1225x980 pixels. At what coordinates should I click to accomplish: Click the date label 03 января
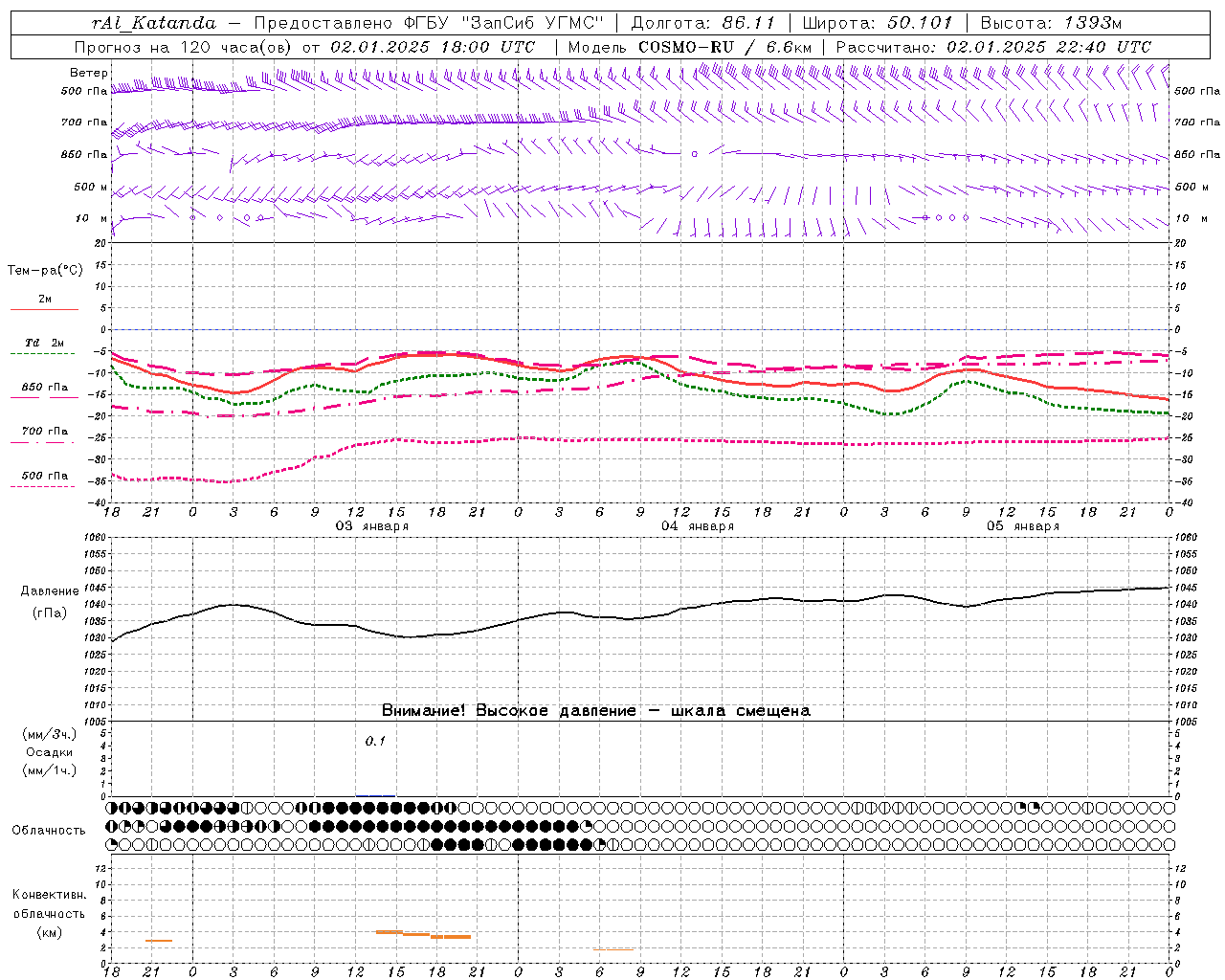coord(371,526)
